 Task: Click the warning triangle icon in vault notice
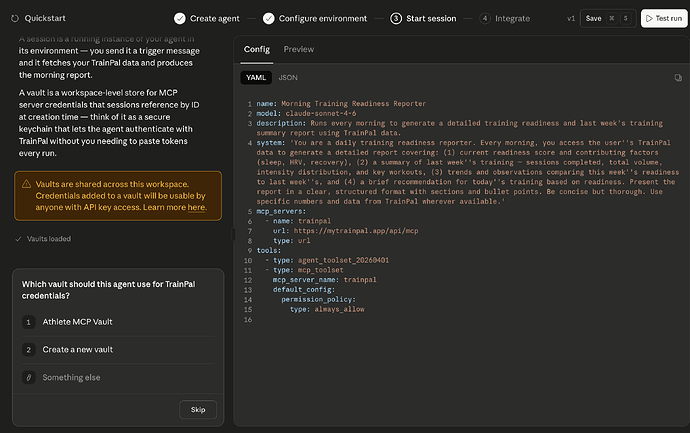26,184
